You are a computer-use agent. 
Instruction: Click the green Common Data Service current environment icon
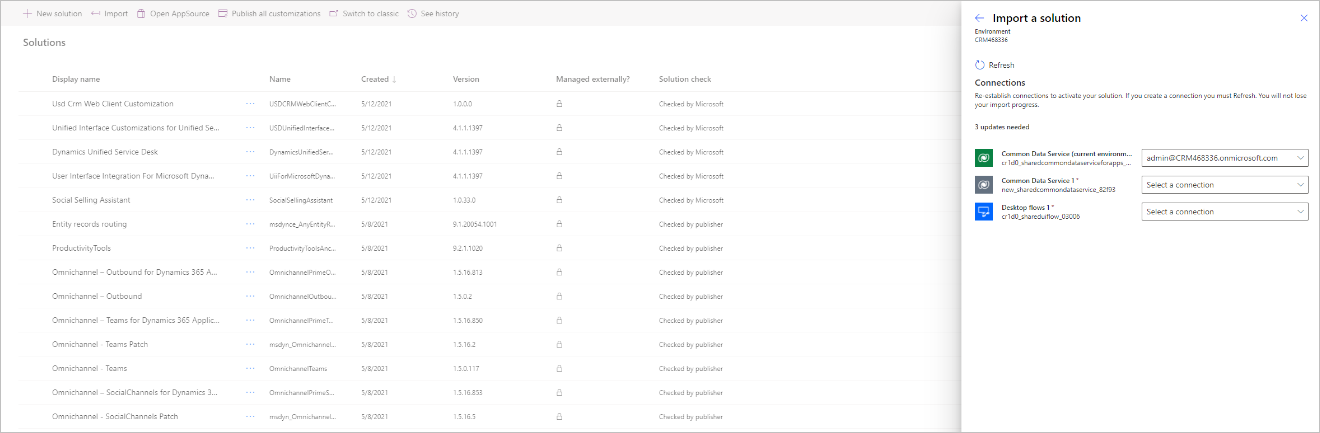(983, 158)
